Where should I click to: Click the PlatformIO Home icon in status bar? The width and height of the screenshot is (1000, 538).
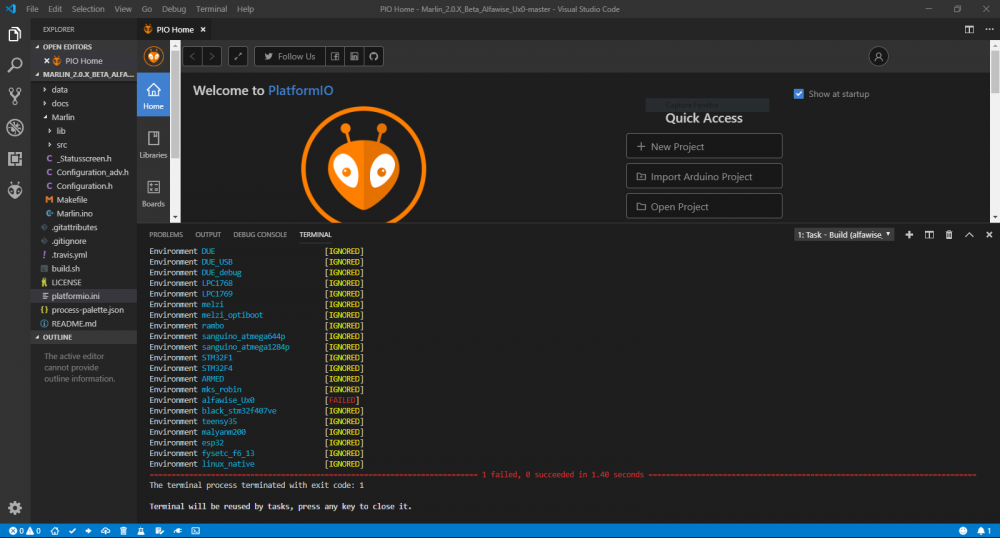pos(55,531)
